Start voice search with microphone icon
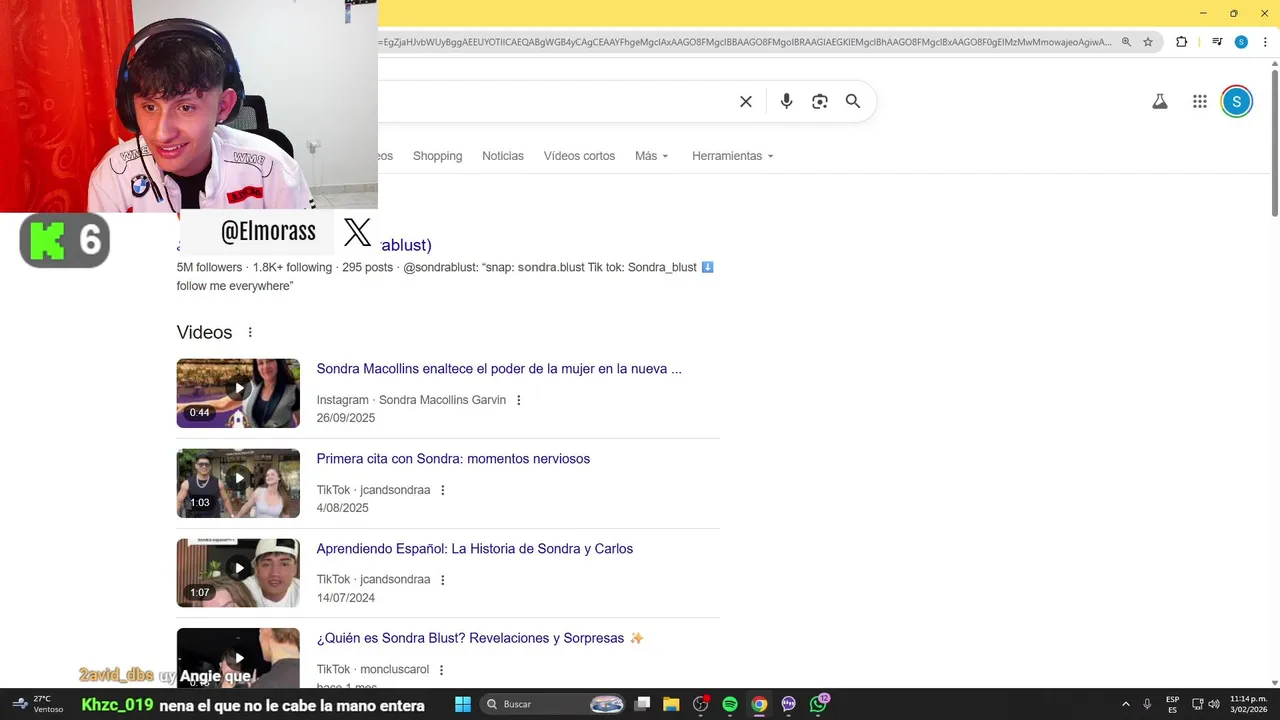1280x720 pixels. 787,101
